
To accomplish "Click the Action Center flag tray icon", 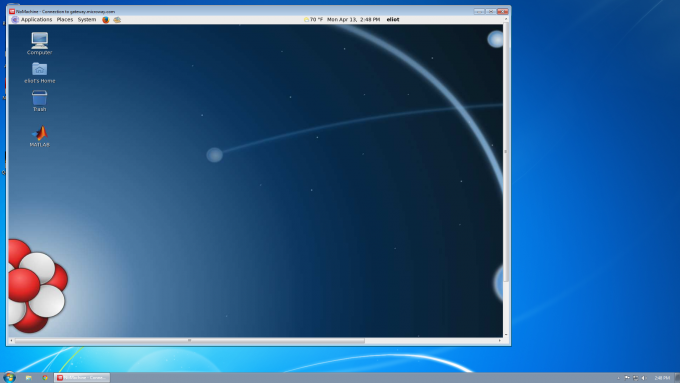I will [627, 378].
